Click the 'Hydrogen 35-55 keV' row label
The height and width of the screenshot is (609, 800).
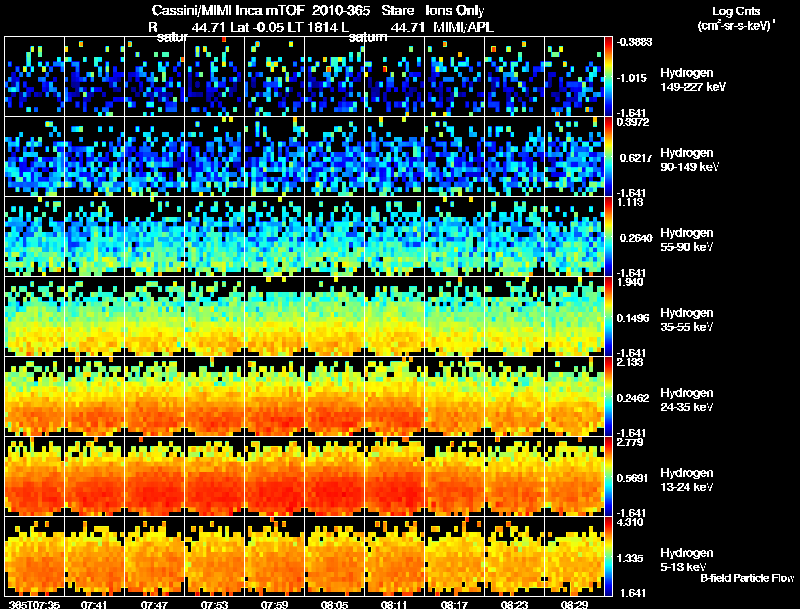(687, 320)
